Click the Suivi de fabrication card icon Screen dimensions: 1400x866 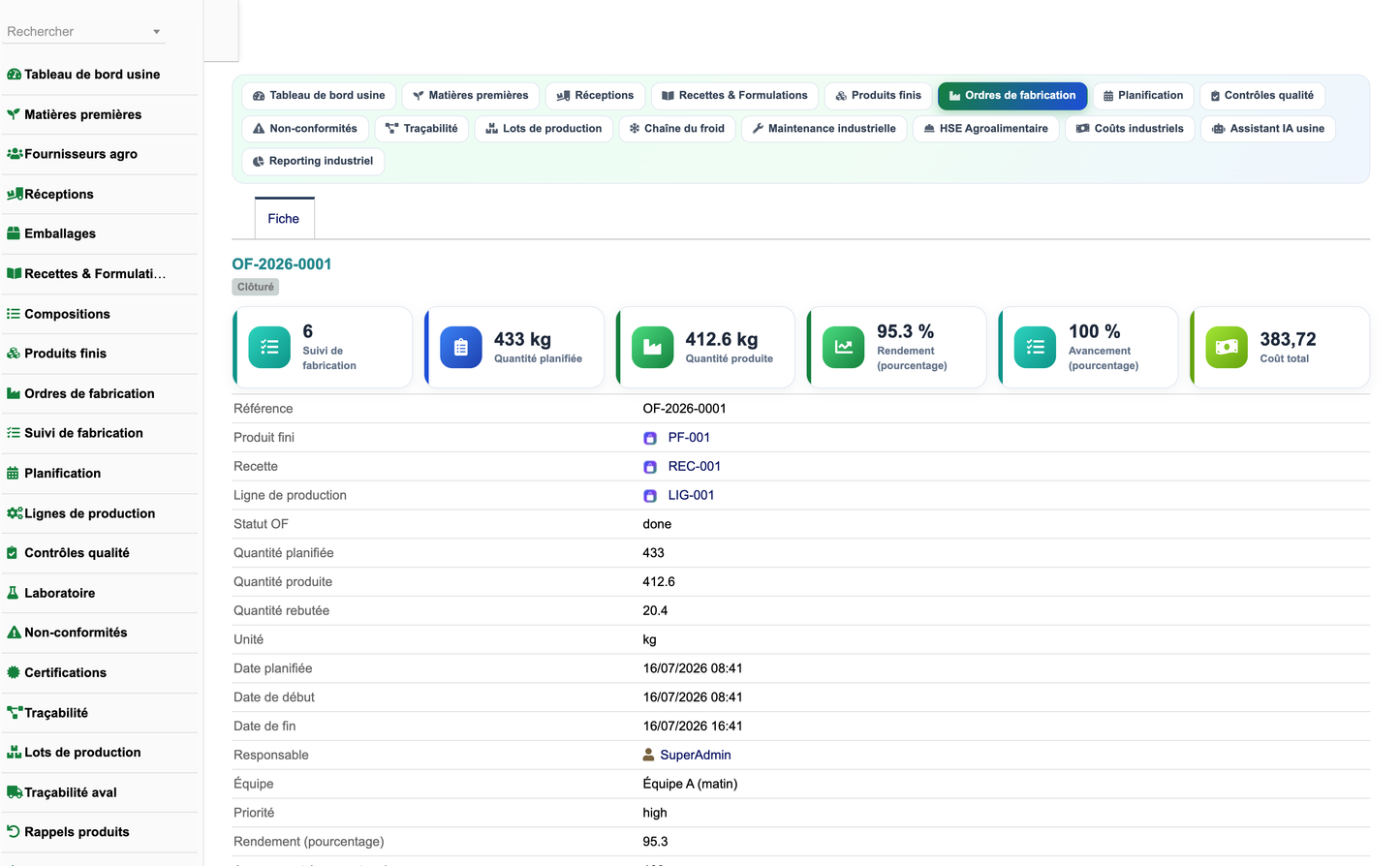[x=269, y=348]
